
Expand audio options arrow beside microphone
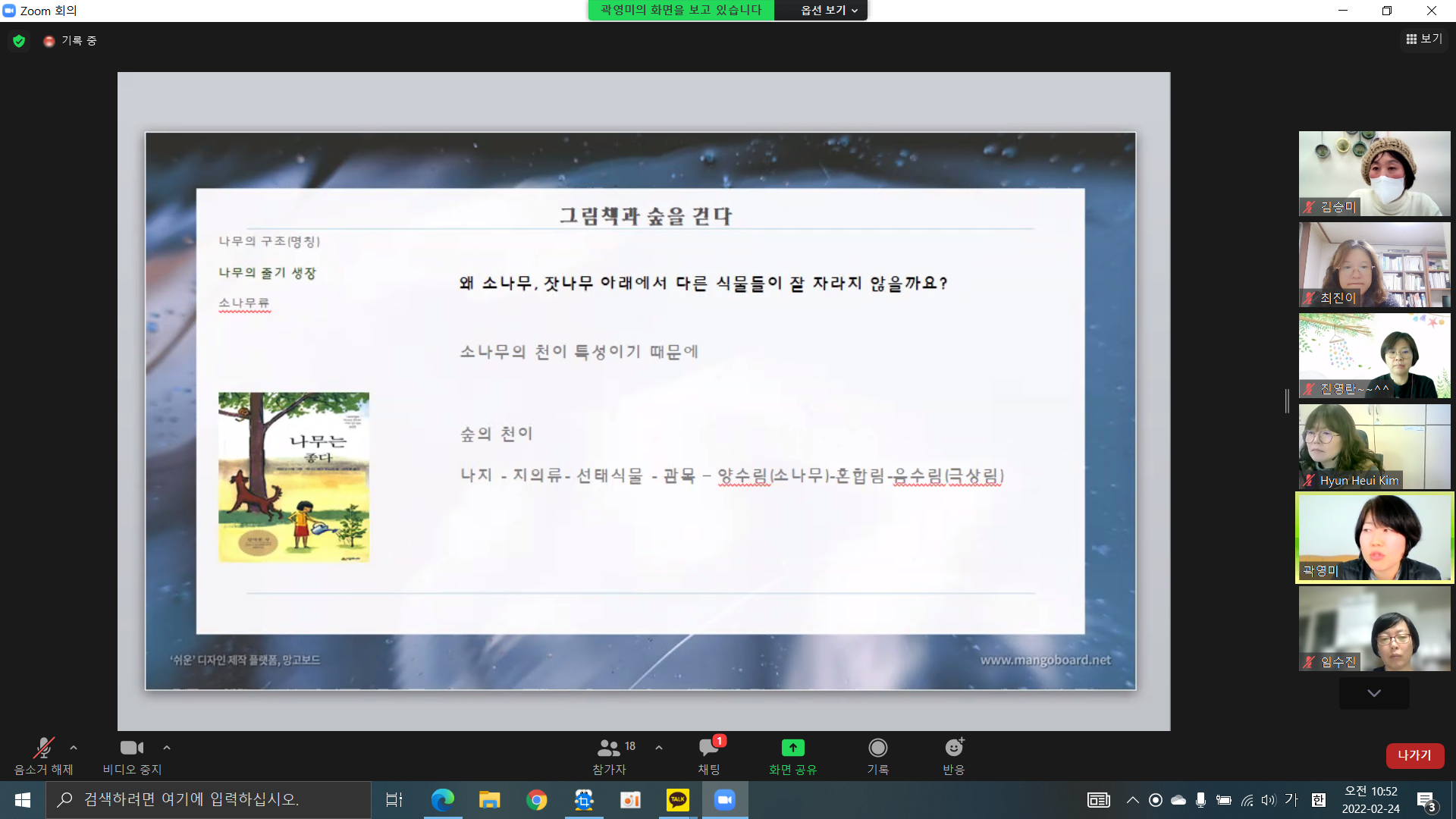click(x=74, y=748)
